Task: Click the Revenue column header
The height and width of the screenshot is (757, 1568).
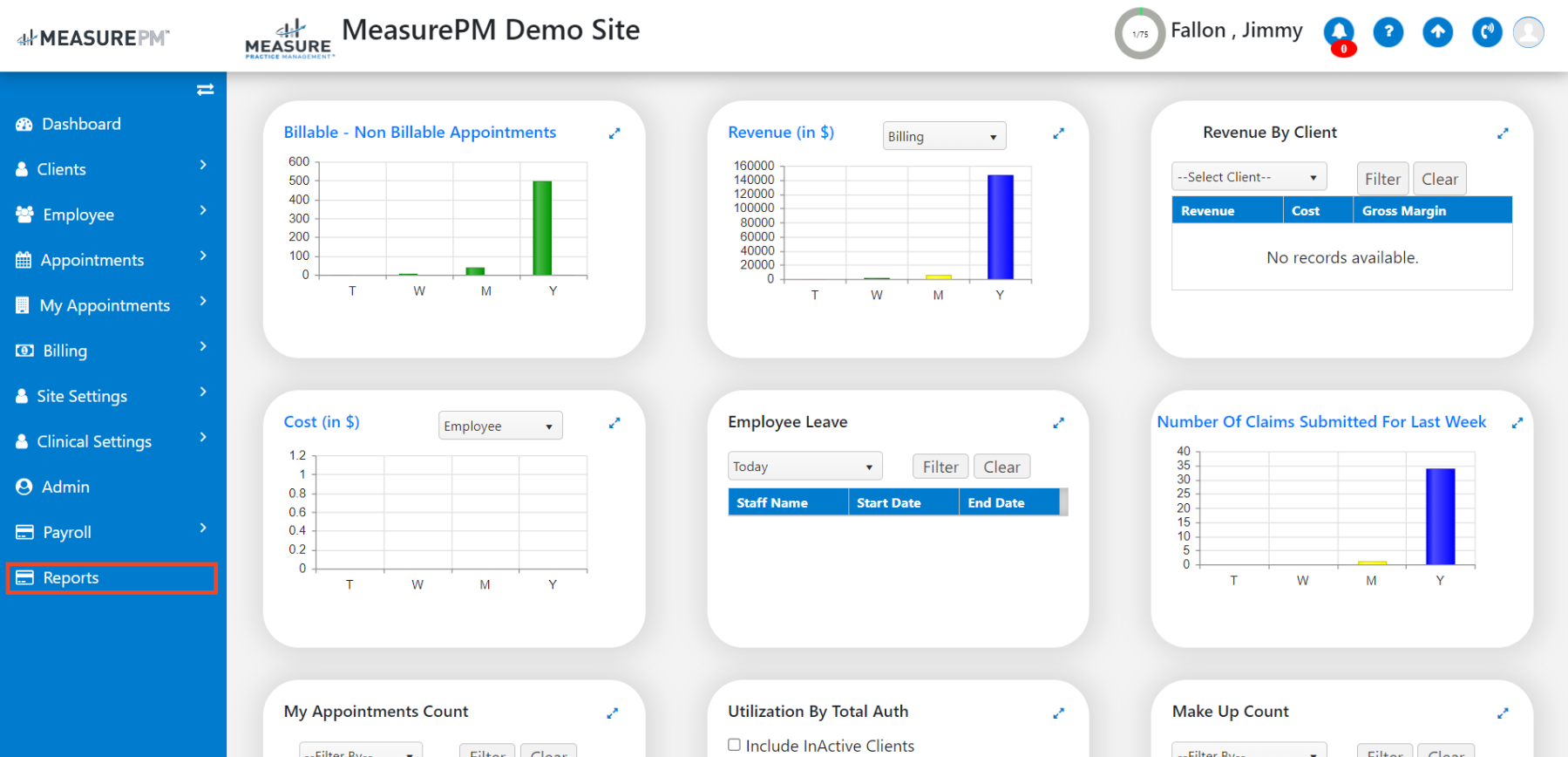Action: click(x=1227, y=210)
